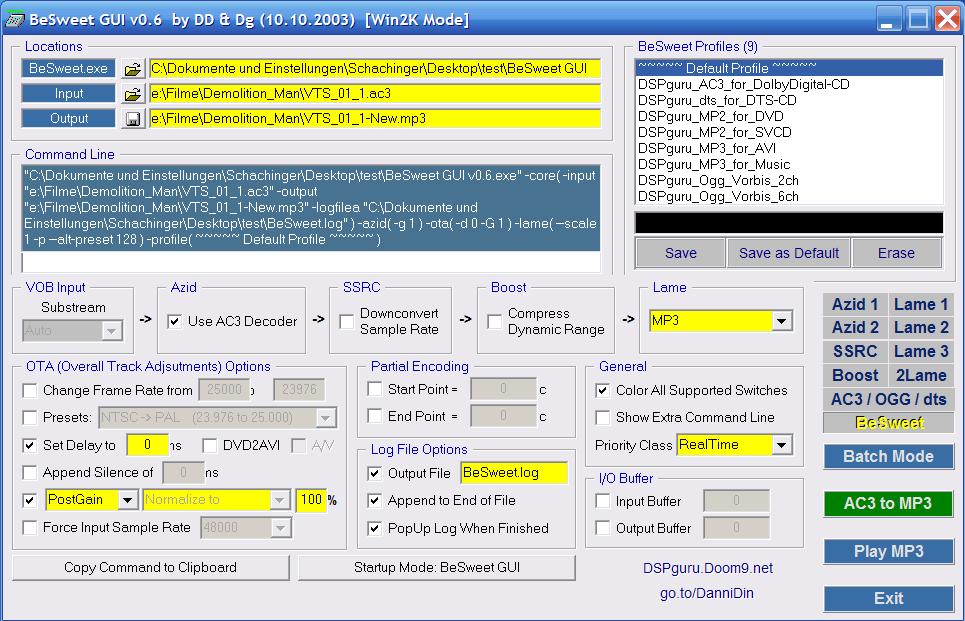Enable Show Extra Command Line
This screenshot has width=965, height=621.
[x=603, y=417]
